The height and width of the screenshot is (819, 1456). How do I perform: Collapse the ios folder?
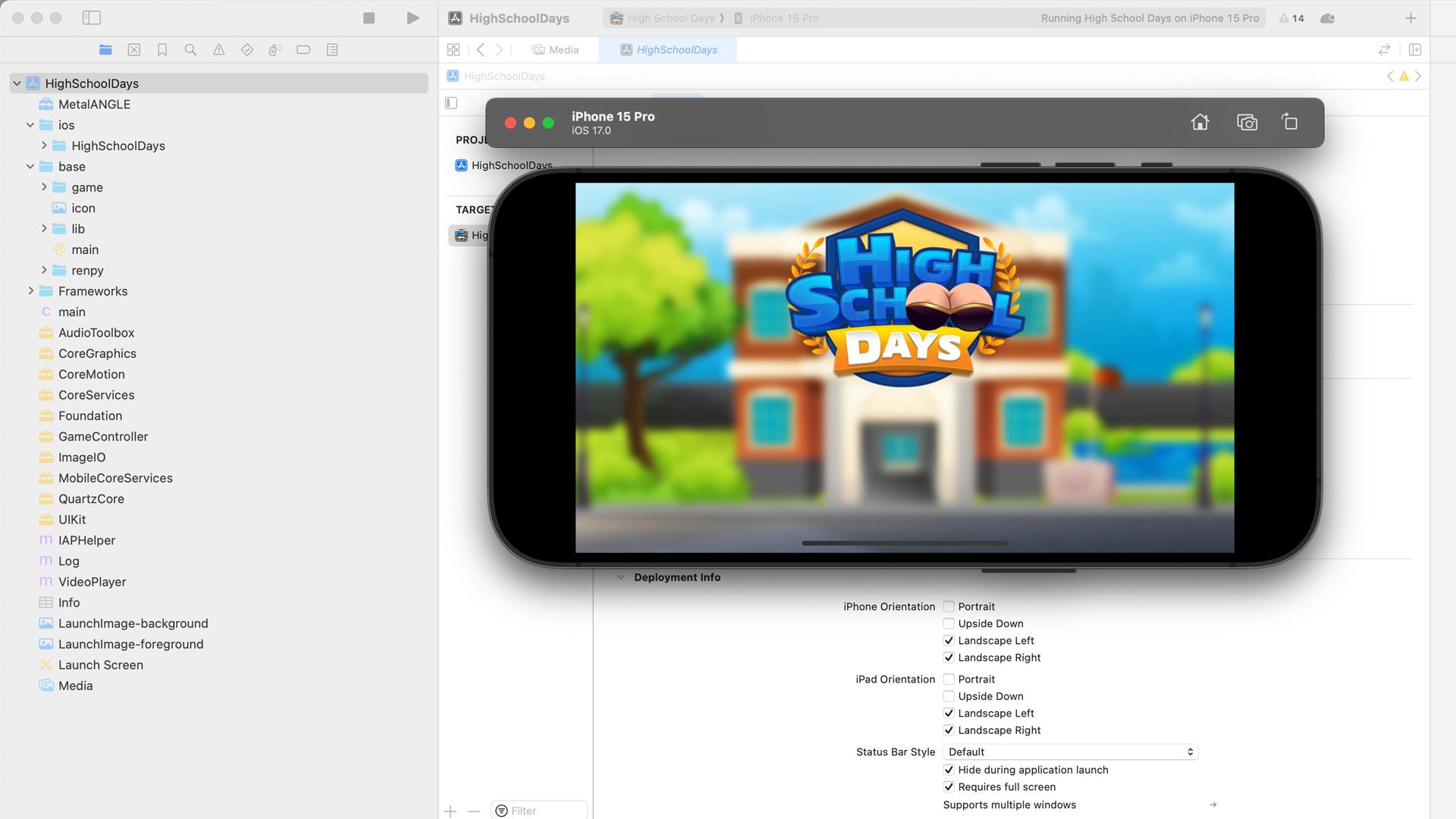(30, 125)
